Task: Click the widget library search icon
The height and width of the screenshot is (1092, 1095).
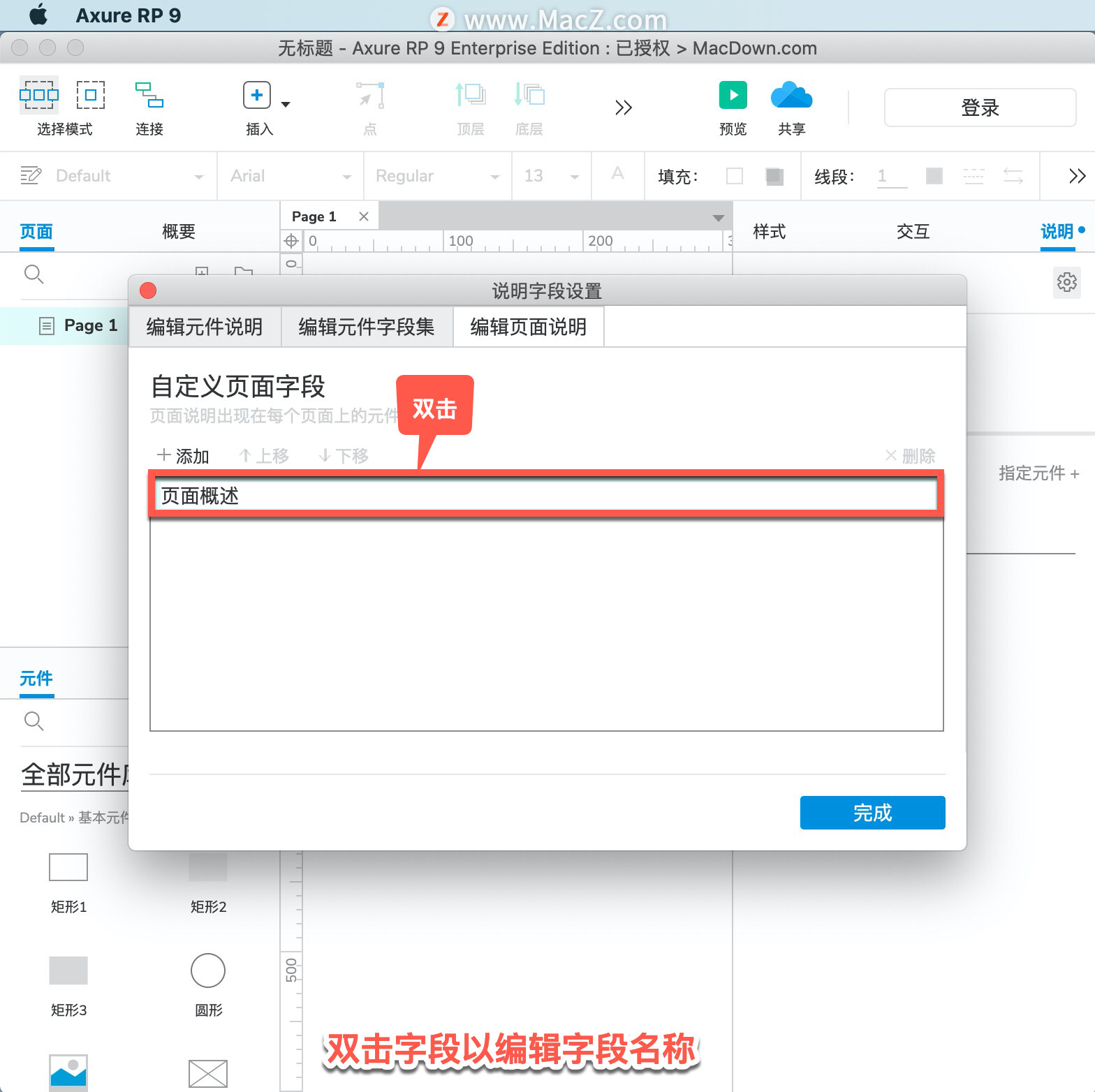Action: pos(34,721)
